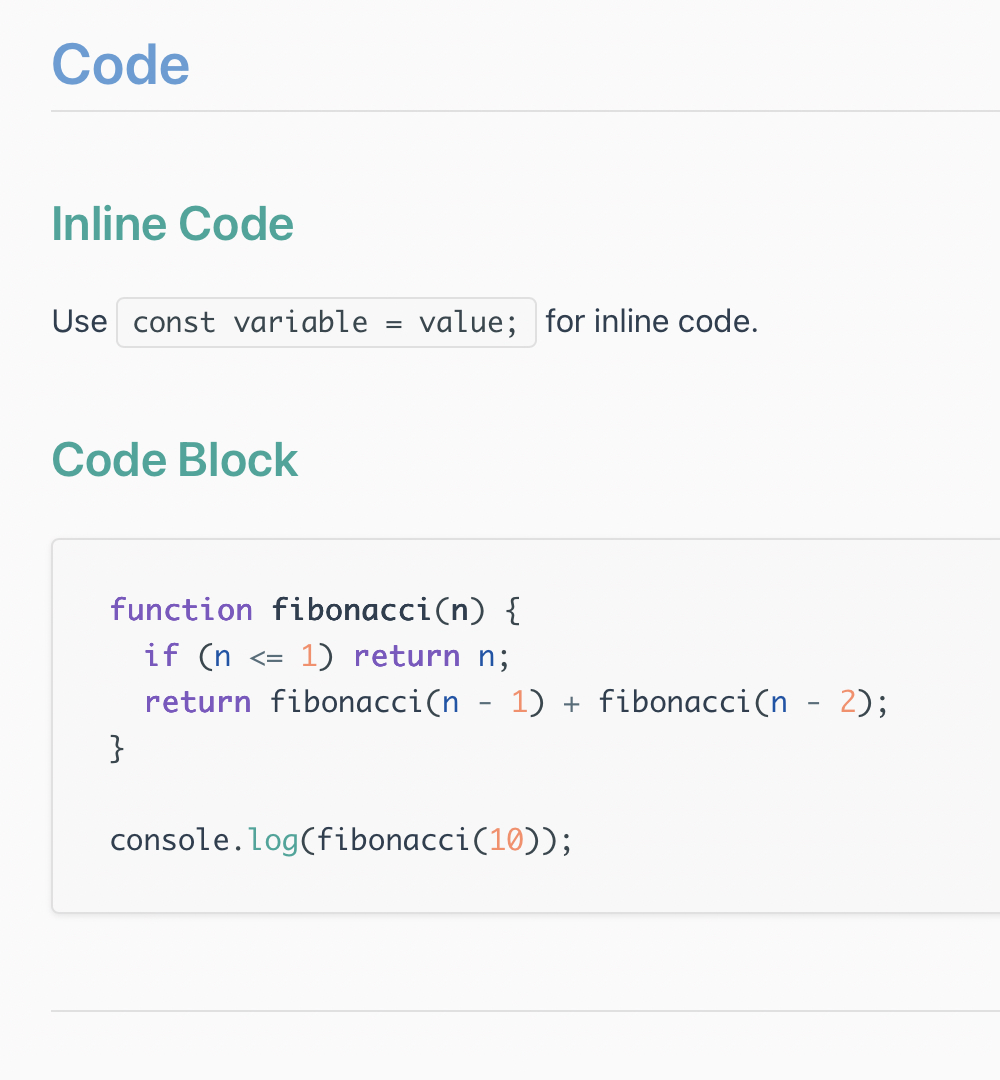Click the "return" keyword starting the third code line

197,702
